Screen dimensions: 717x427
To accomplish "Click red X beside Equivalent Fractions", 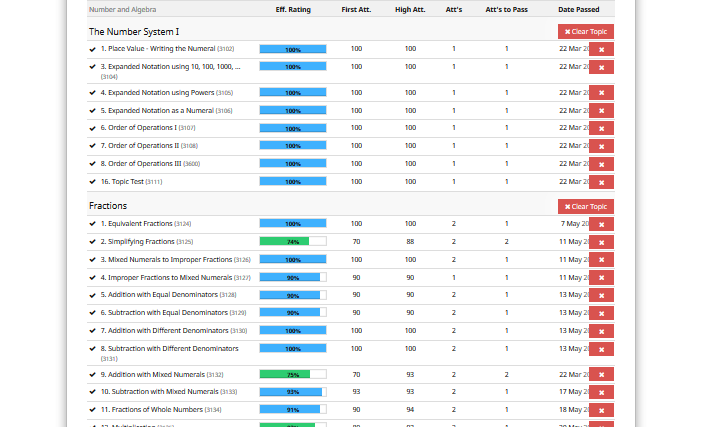I will pos(601,224).
